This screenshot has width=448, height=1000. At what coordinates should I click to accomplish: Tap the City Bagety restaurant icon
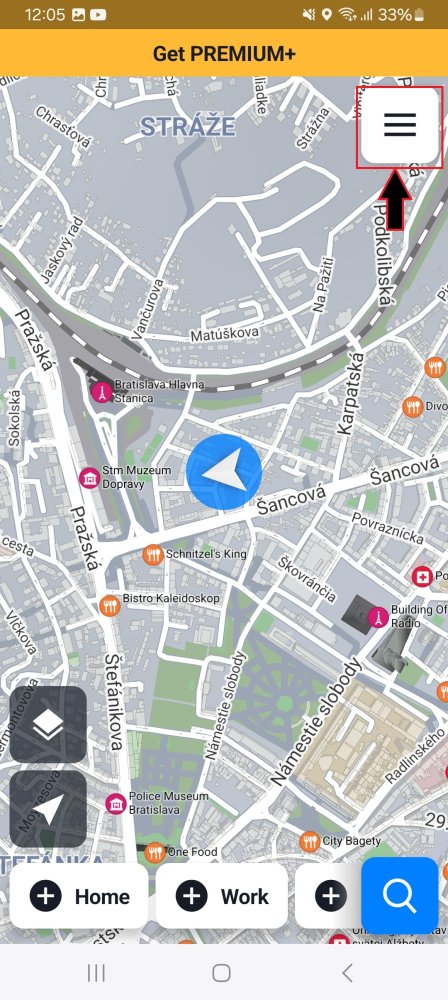click(x=310, y=842)
